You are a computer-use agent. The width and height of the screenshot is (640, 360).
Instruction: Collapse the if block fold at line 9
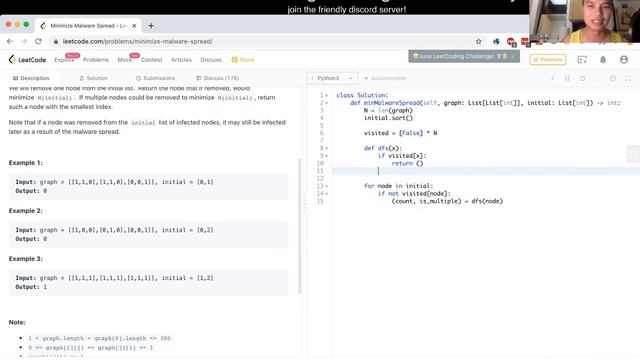click(327, 156)
